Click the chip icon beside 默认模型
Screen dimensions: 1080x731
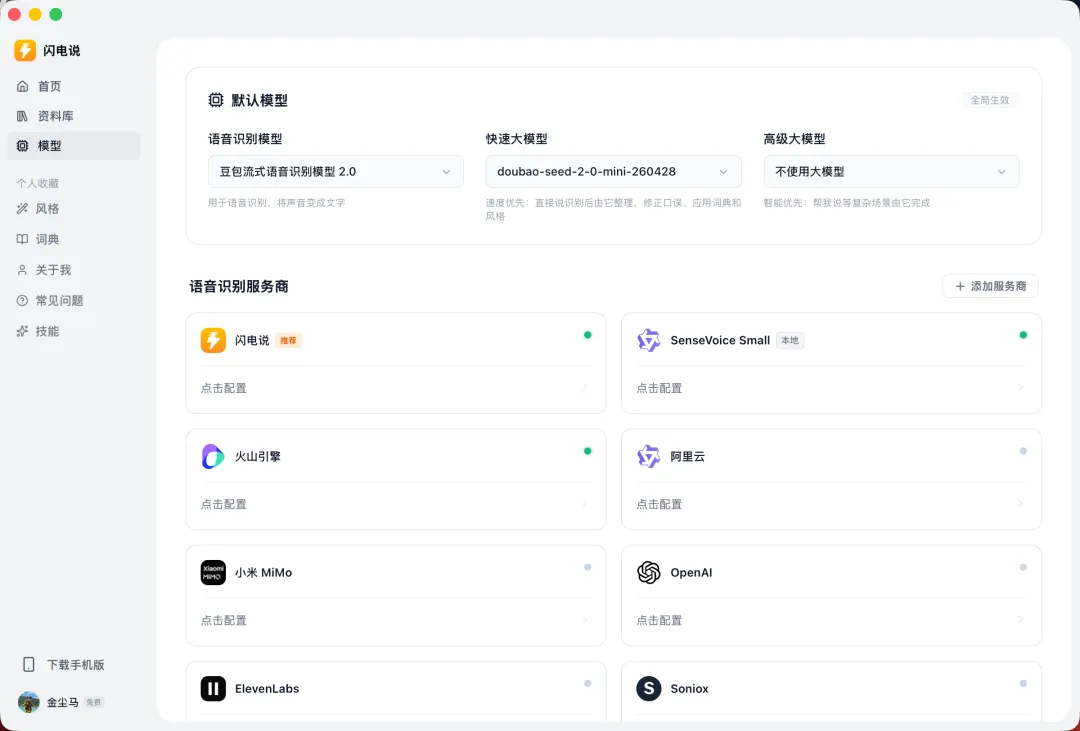(x=216, y=100)
